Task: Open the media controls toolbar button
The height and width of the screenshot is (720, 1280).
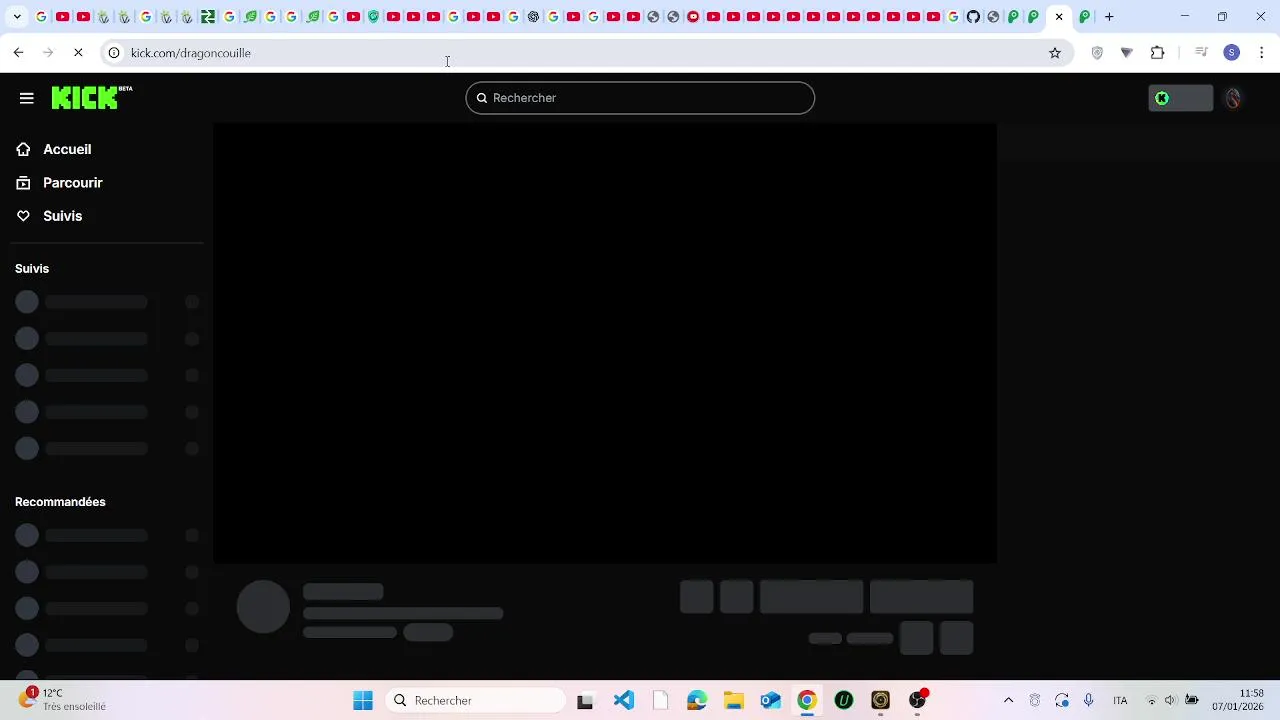Action: pyautogui.click(x=1202, y=52)
